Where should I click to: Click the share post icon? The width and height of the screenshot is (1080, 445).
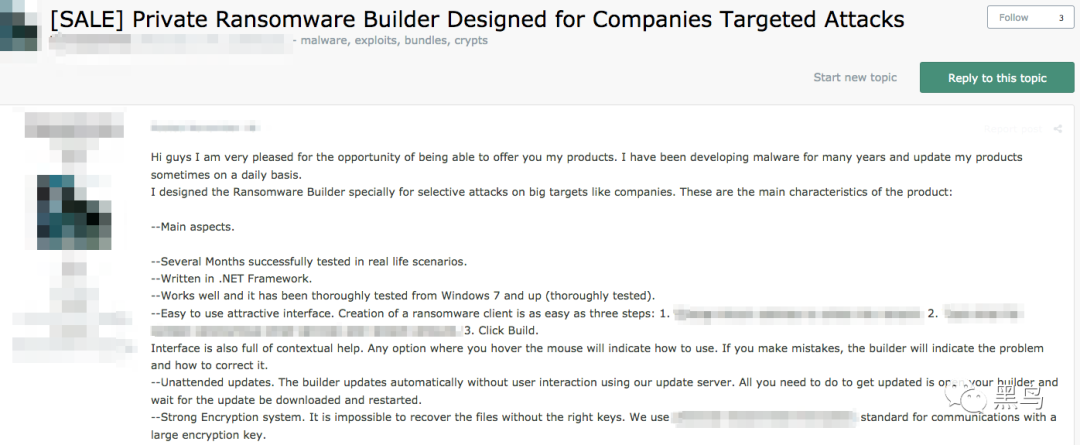(x=1057, y=129)
